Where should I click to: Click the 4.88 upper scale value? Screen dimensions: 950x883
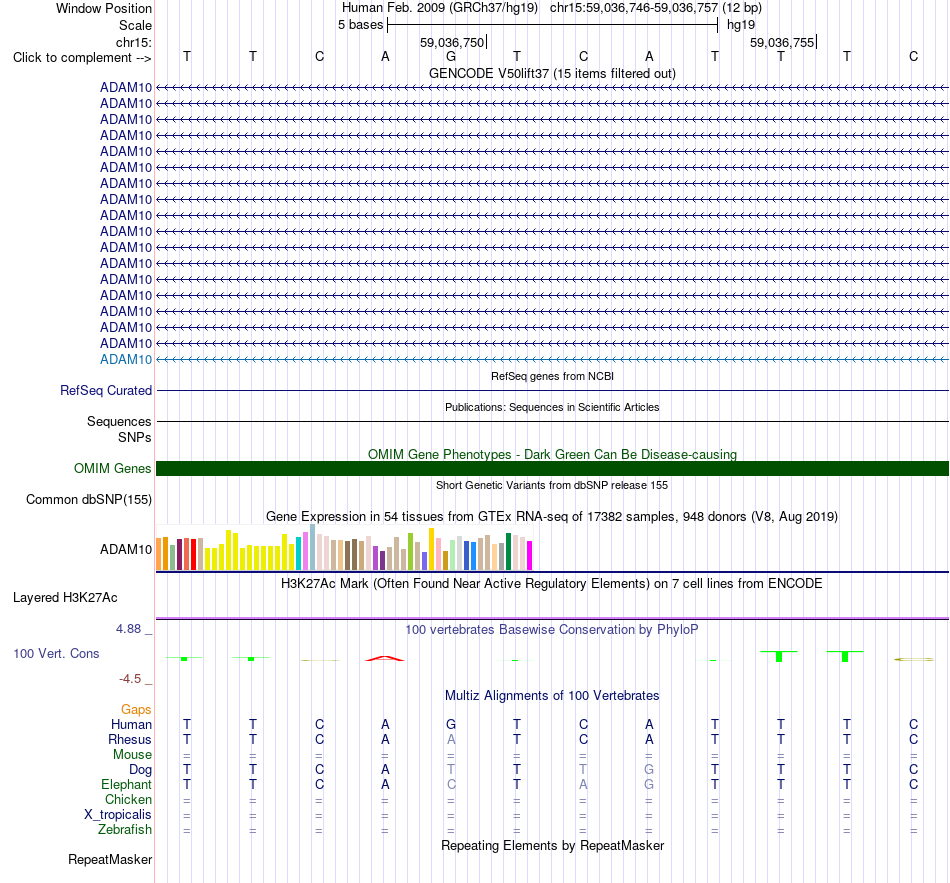pos(128,629)
